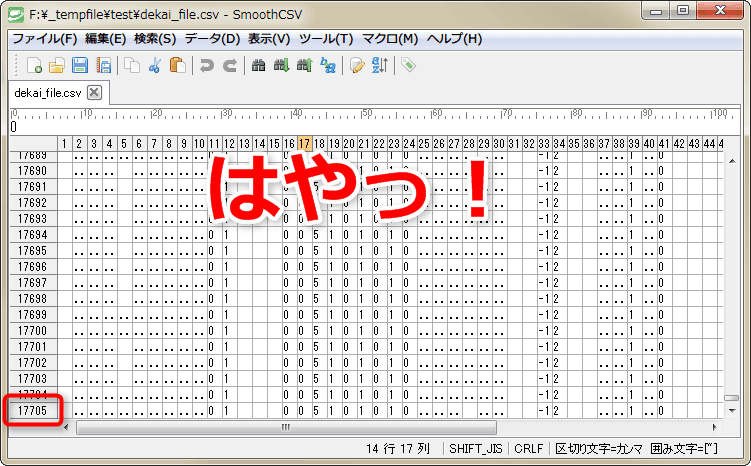The width and height of the screenshot is (751, 466).
Task: Find next with binoculars down-arrow icon
Action: click(x=282, y=65)
